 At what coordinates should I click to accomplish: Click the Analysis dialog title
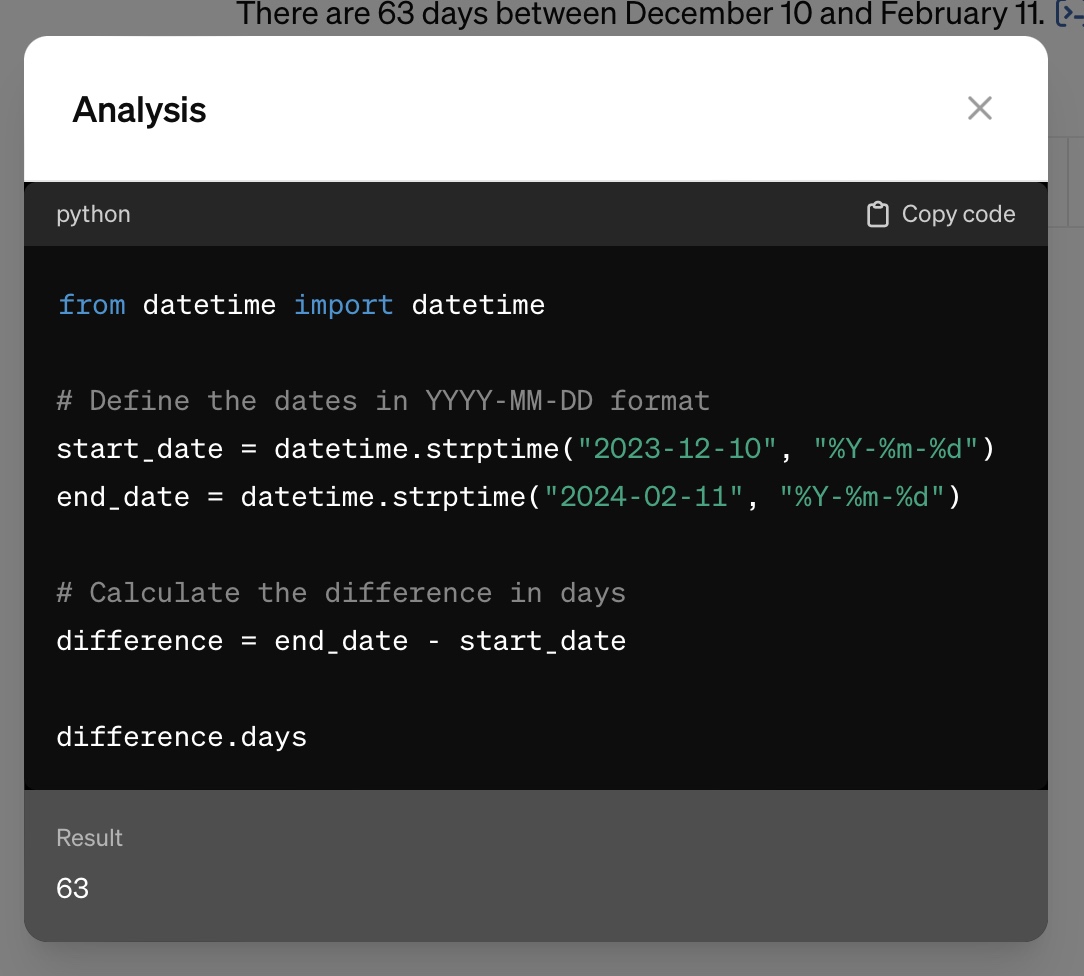[139, 110]
